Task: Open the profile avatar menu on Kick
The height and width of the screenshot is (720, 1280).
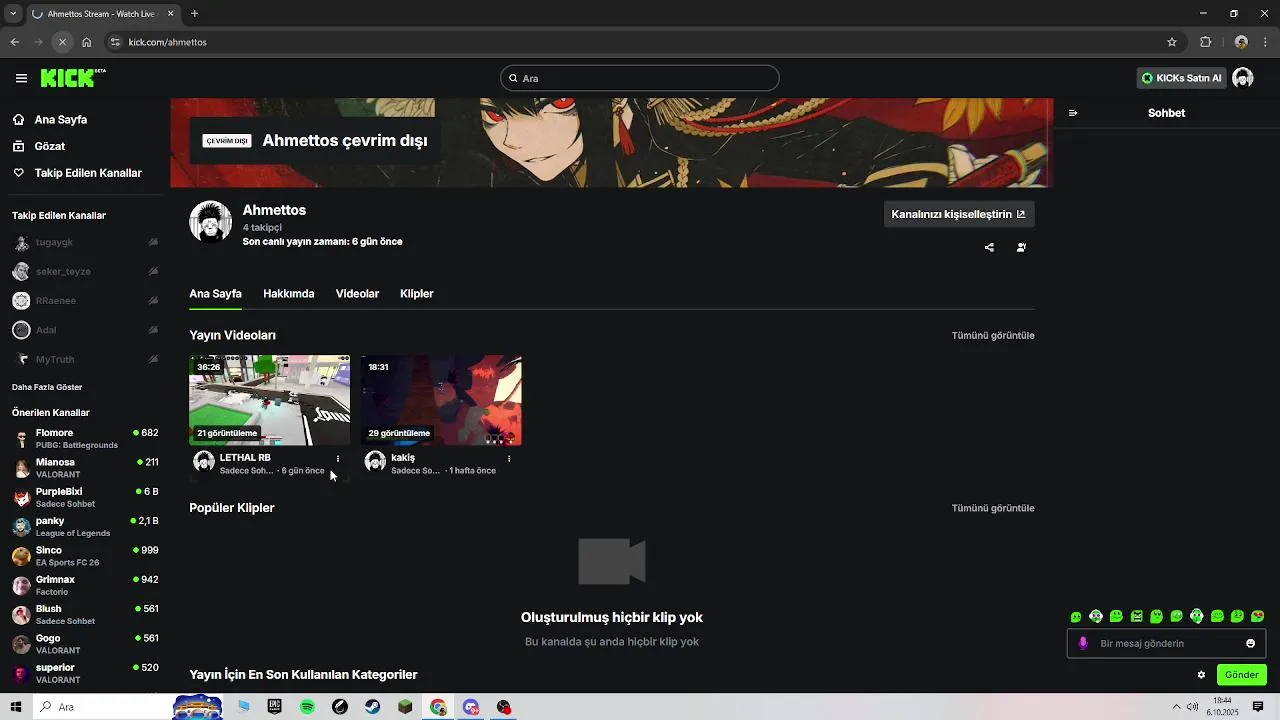Action: click(x=1243, y=78)
